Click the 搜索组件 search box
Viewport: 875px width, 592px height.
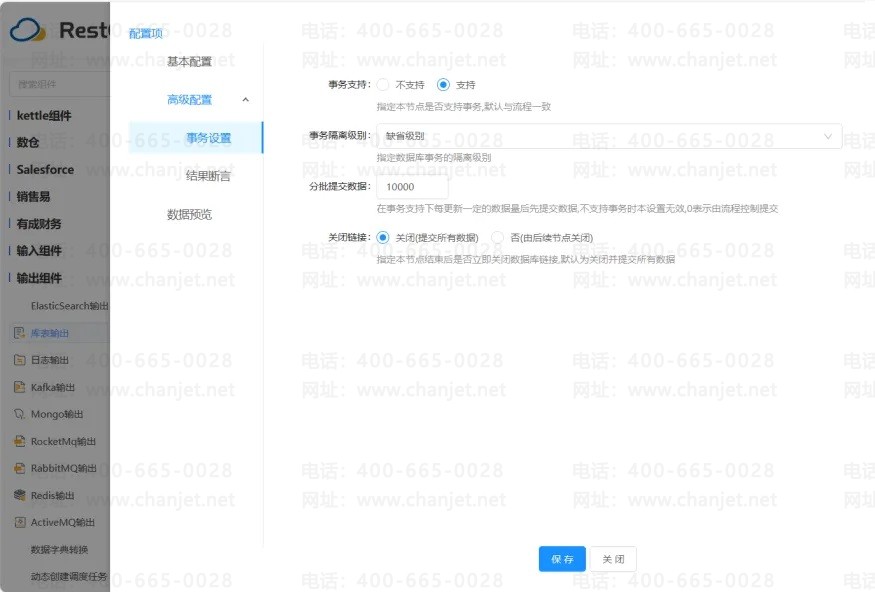[x=59, y=84]
